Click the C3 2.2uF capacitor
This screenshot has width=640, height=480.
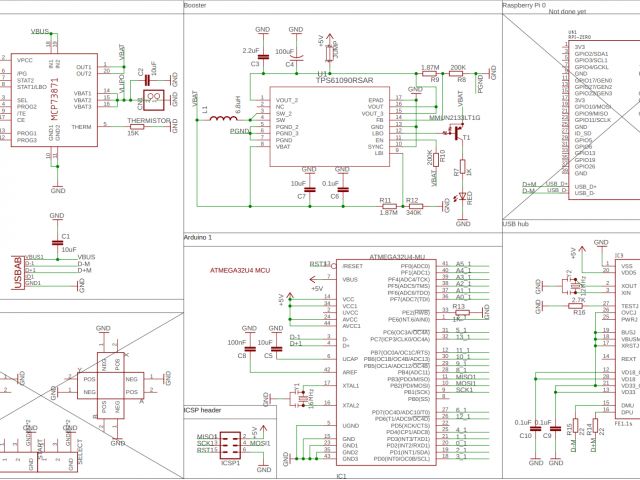[262, 56]
